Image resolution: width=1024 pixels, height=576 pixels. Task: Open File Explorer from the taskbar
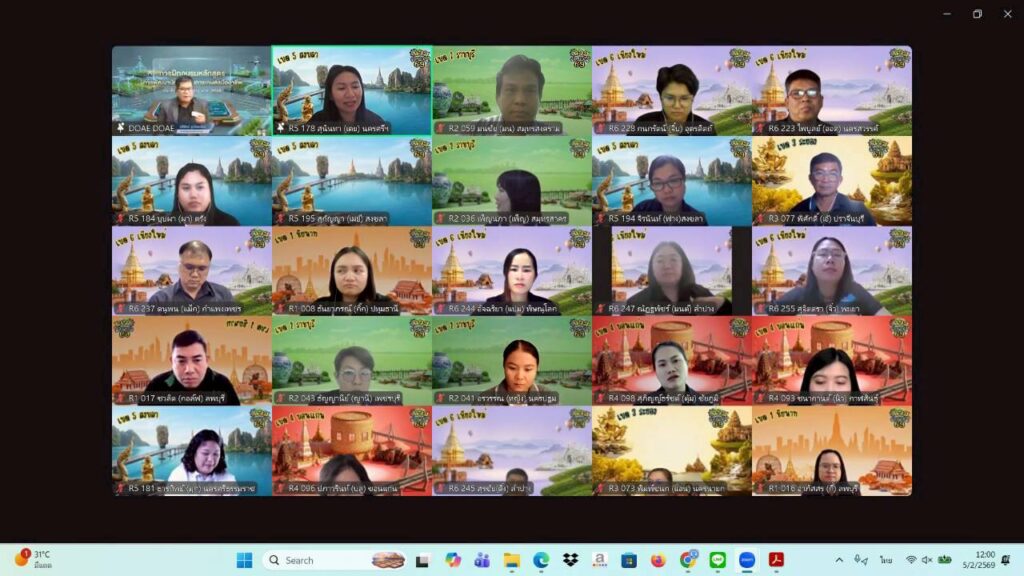[x=511, y=560]
